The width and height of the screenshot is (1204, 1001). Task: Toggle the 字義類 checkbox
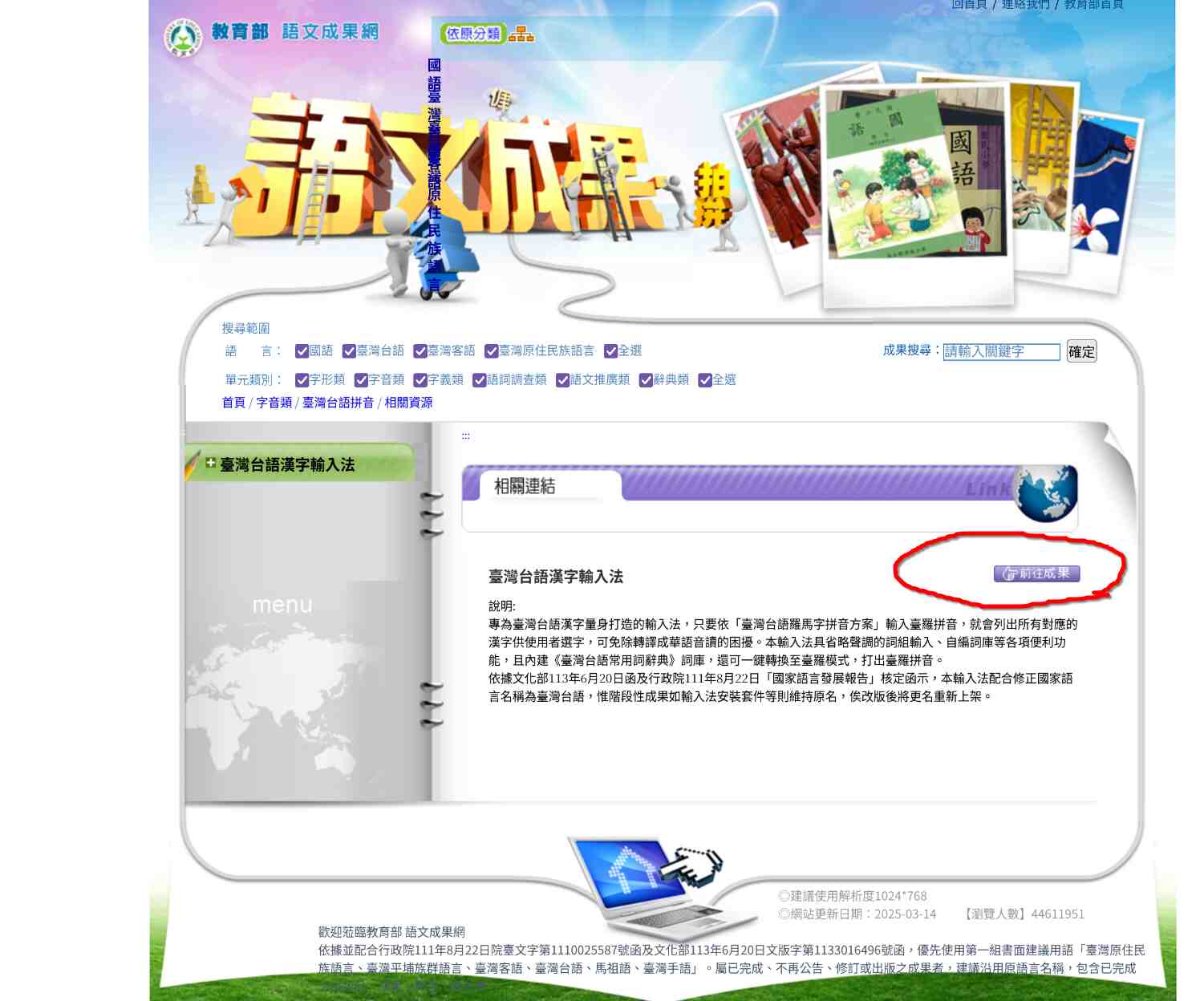pyautogui.click(x=420, y=380)
